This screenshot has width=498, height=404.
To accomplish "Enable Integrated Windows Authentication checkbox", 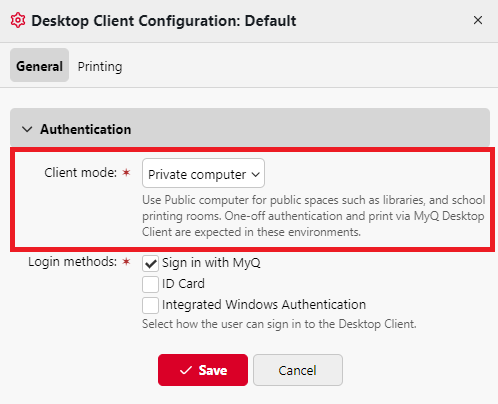I will click(x=150, y=305).
